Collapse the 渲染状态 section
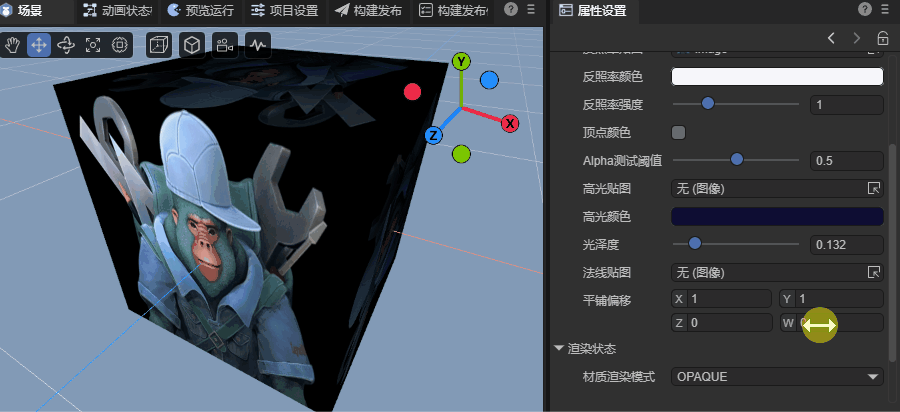 pos(559,349)
